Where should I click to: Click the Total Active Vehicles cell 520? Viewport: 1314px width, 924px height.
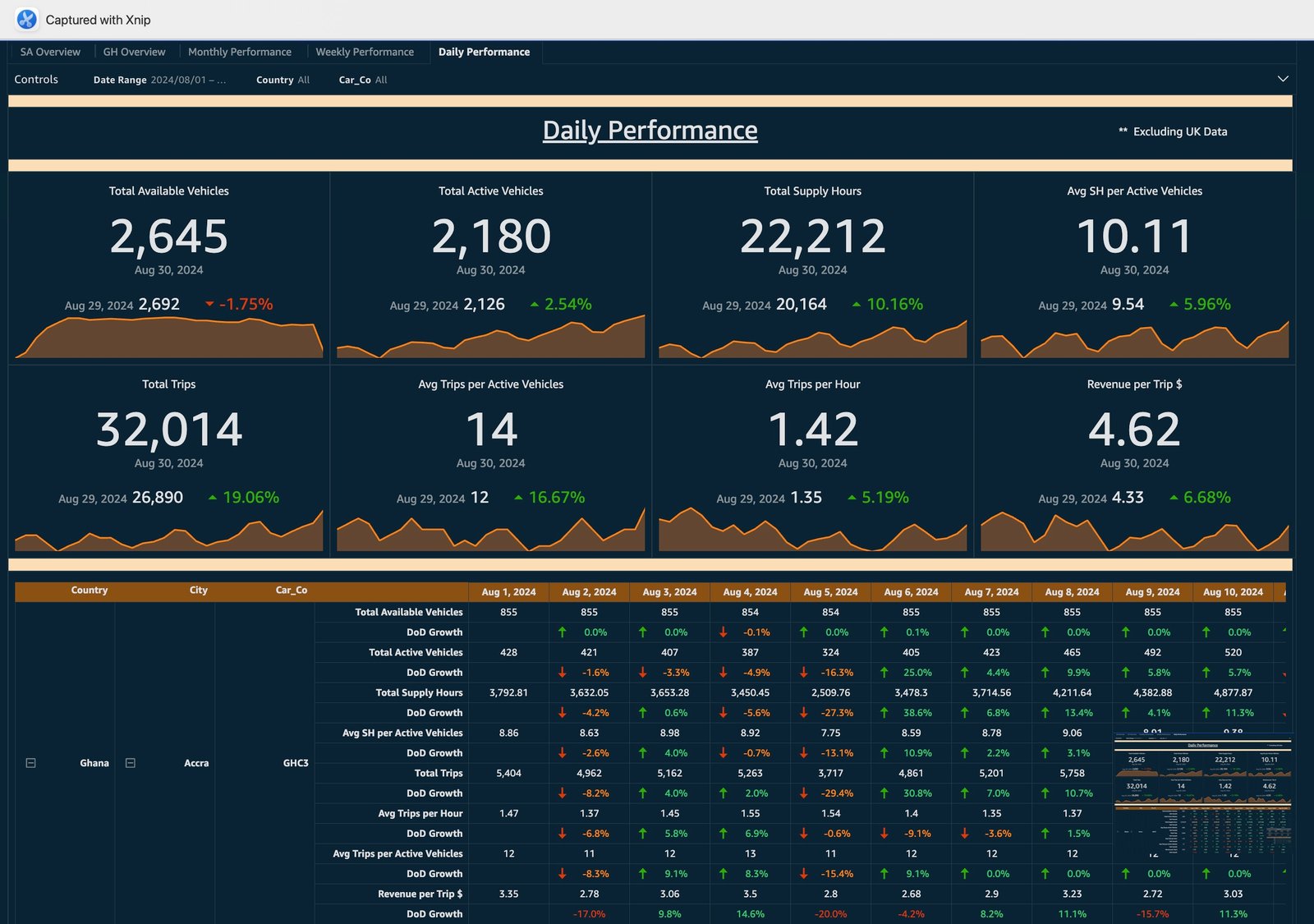1233,652
